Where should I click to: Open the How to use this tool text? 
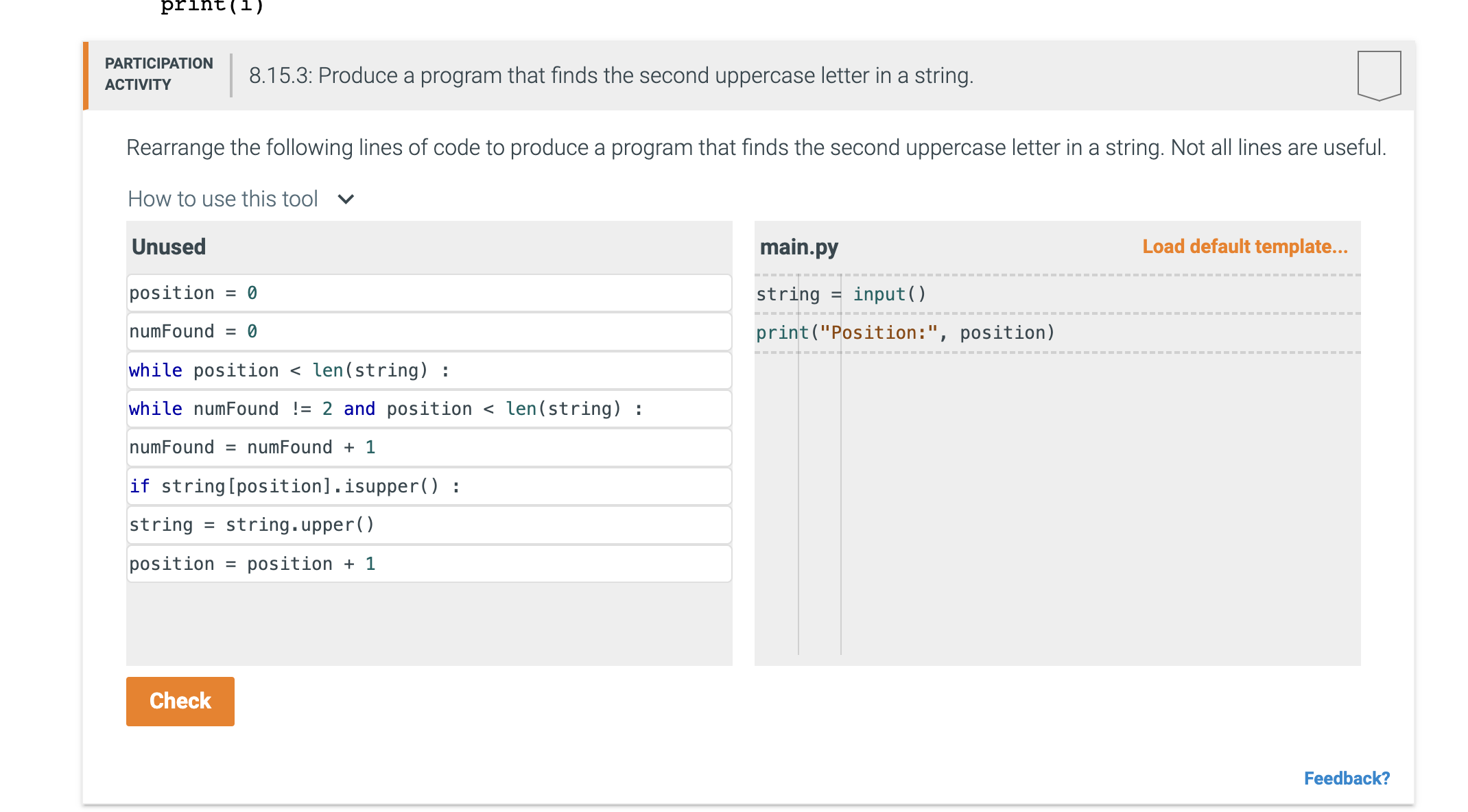(223, 199)
